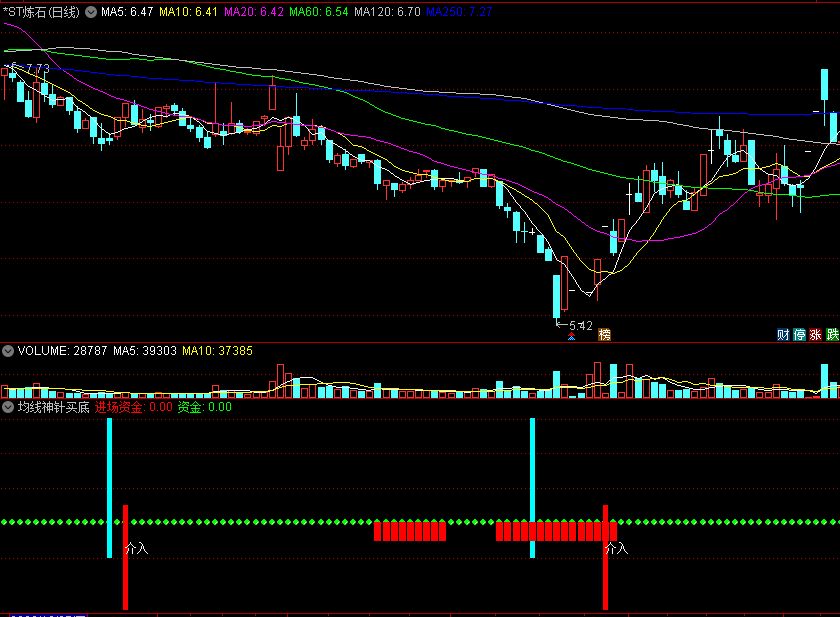The height and width of the screenshot is (617, 840).
Task: Select the *ST炼石(日线) stock title
Action: [41, 12]
